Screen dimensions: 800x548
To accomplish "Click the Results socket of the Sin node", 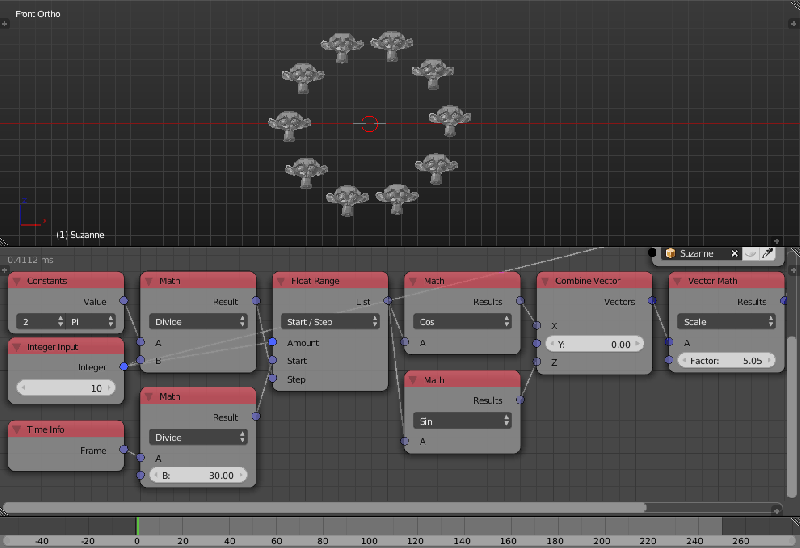I will (x=520, y=400).
